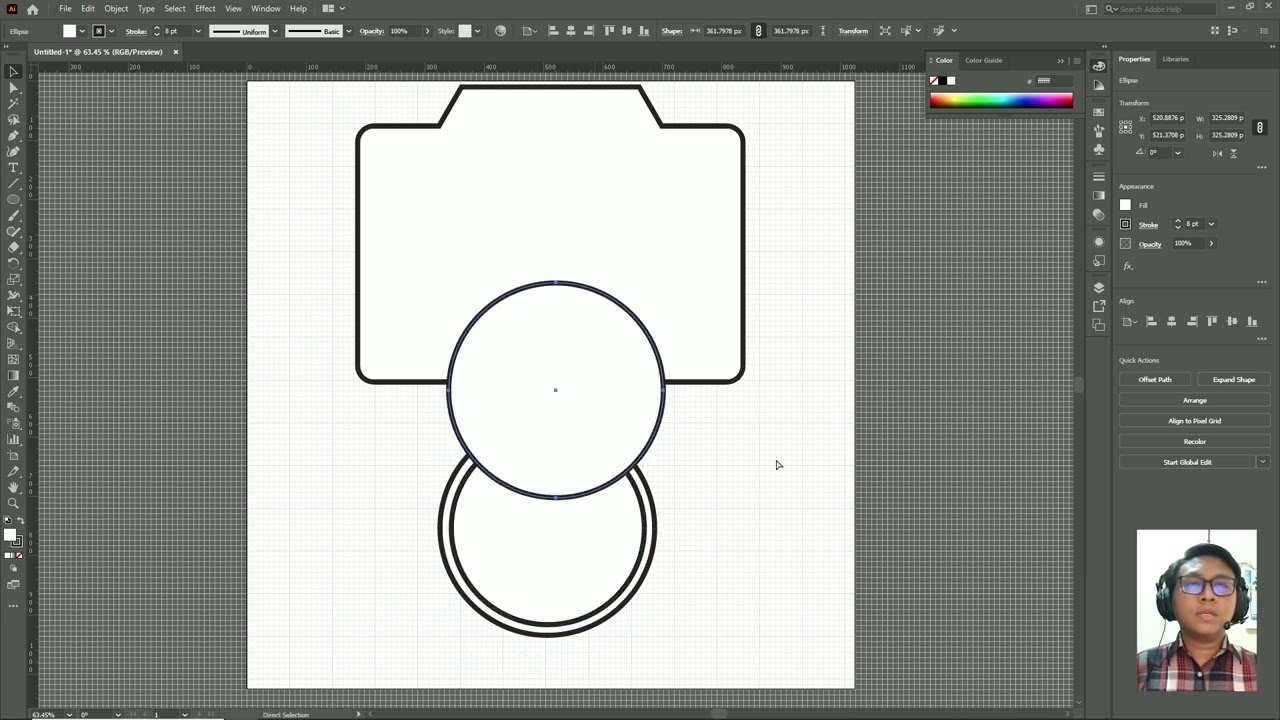Select the Type tool in the toolbox
Image resolution: width=1280 pixels, height=720 pixels.
pyautogui.click(x=14, y=168)
